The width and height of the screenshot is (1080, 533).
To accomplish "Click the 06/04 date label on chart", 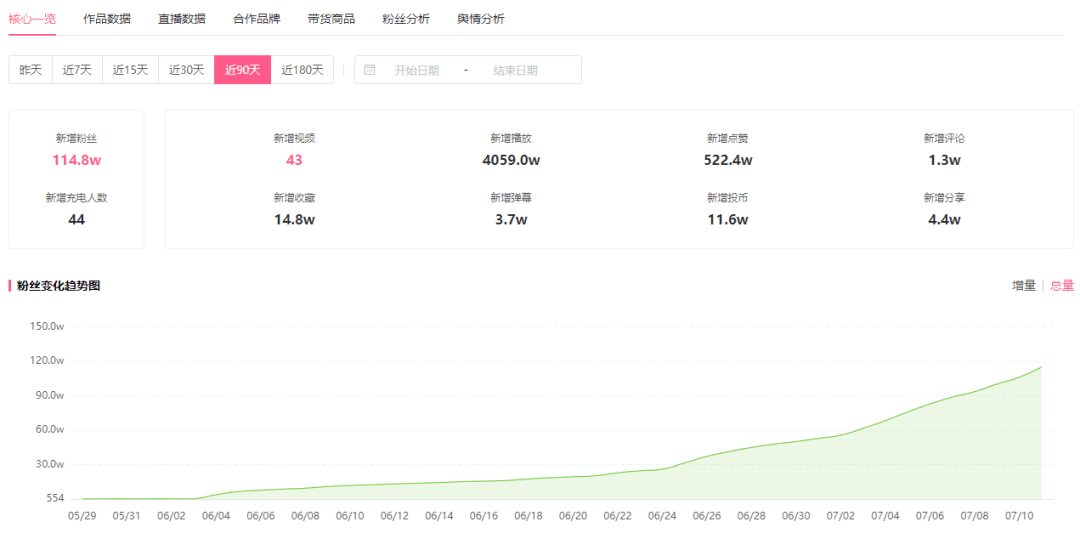I will [x=216, y=515].
